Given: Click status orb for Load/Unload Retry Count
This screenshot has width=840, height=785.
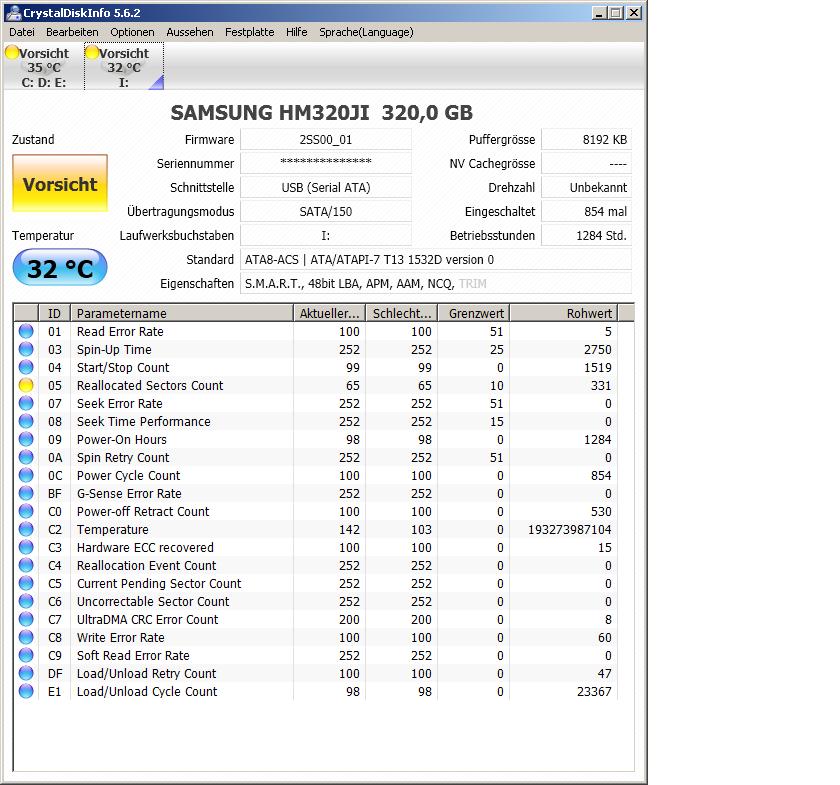Looking at the screenshot, I should point(26,673).
